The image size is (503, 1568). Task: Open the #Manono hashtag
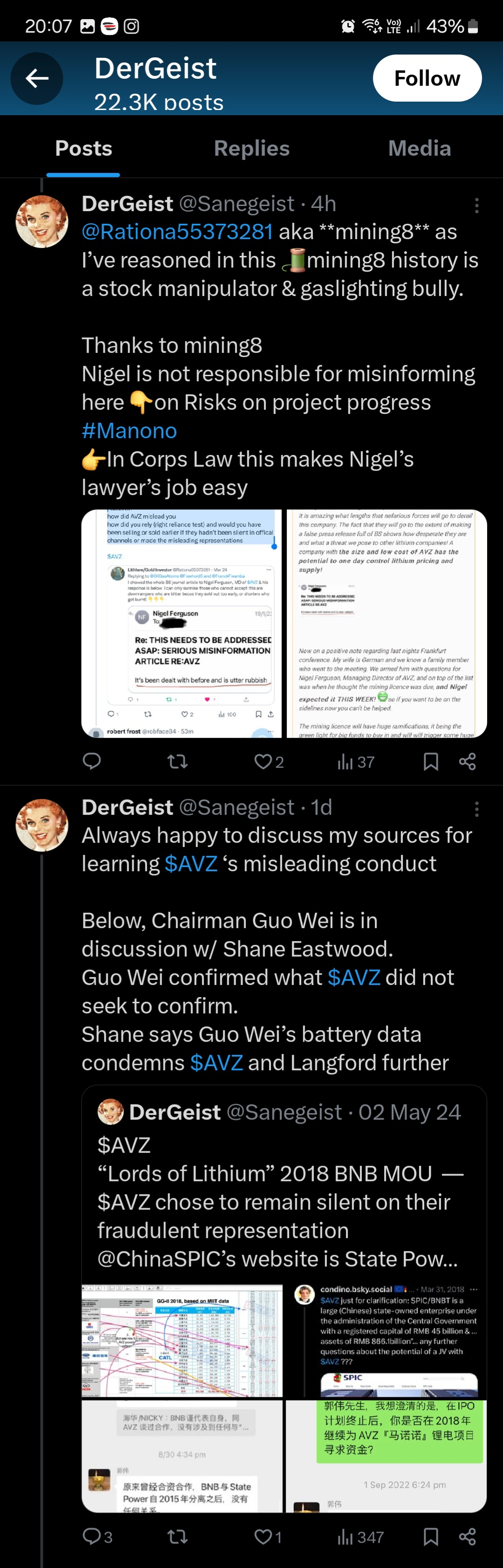tap(129, 431)
